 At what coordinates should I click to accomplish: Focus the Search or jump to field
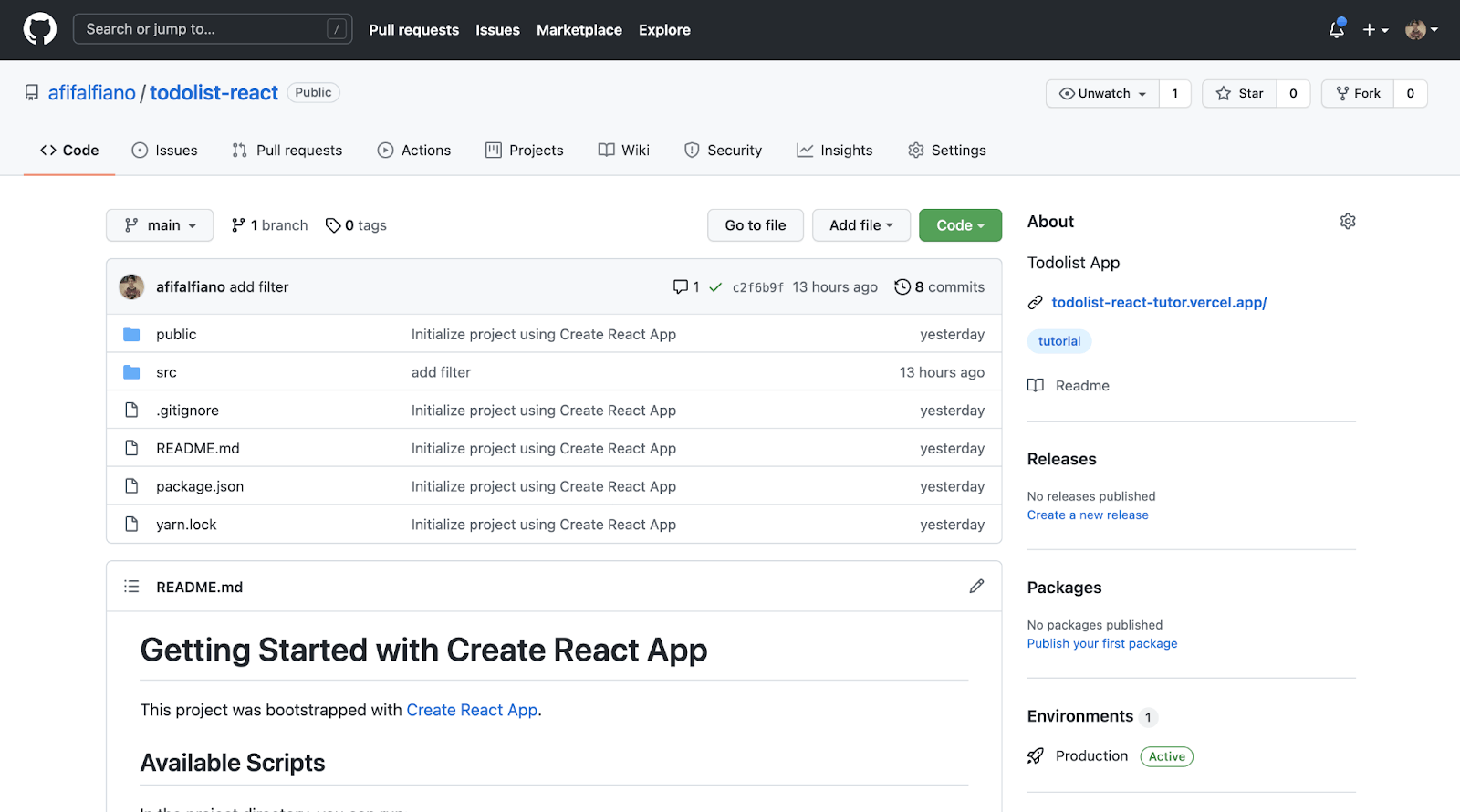[212, 29]
